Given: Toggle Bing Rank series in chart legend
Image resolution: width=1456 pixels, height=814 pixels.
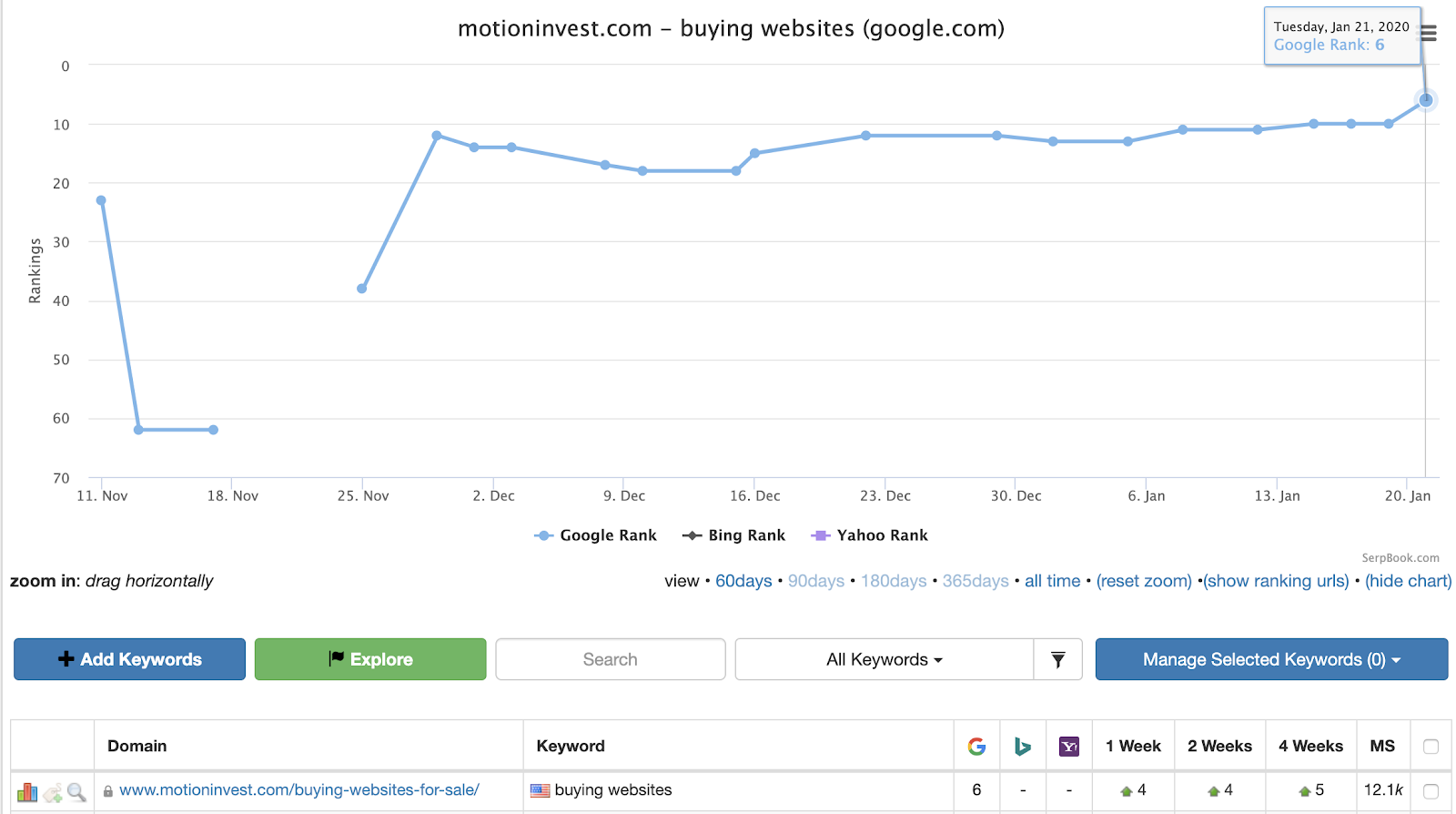Looking at the screenshot, I should tap(733, 535).
